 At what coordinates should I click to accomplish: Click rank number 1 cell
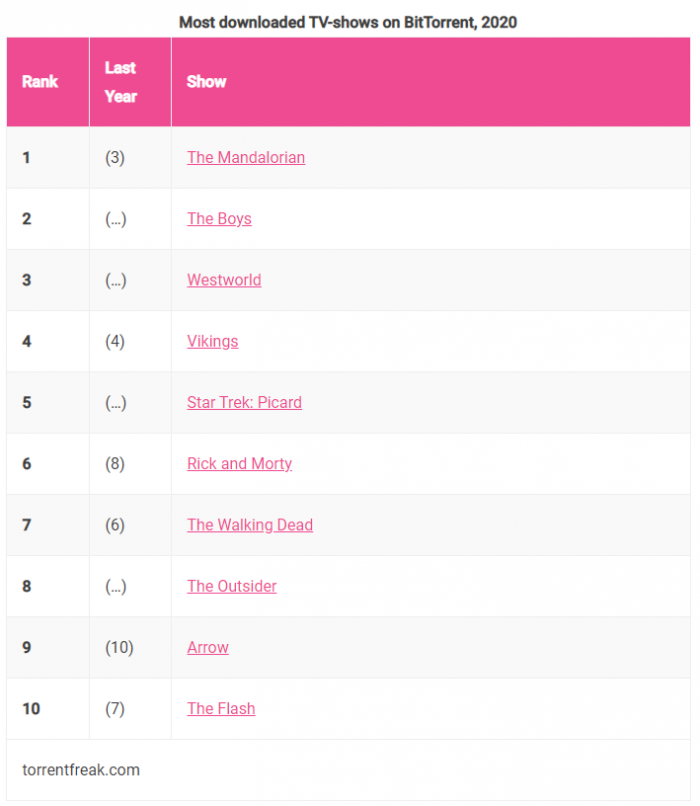coord(26,157)
